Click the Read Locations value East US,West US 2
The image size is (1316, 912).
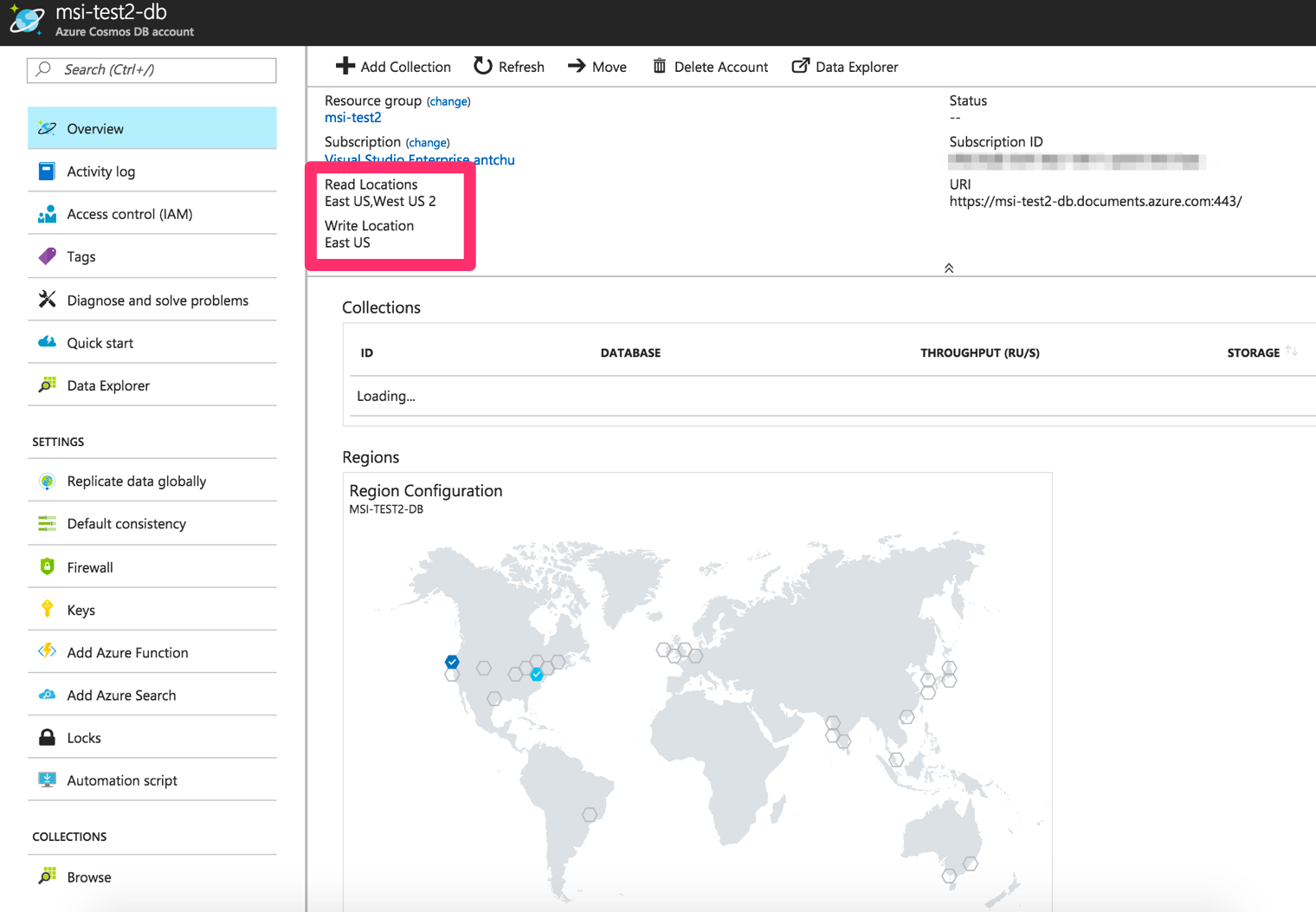[380, 201]
